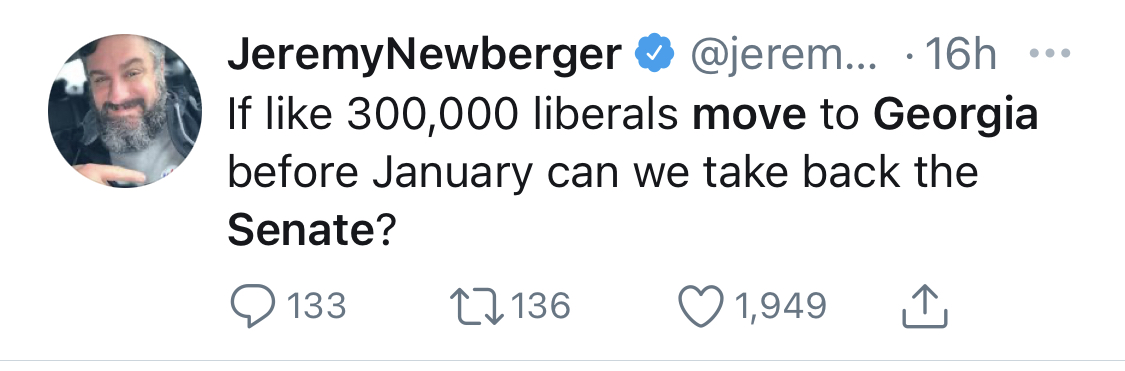The image size is (1125, 371).
Task: View the 1,949 likes count
Action: (x=780, y=306)
